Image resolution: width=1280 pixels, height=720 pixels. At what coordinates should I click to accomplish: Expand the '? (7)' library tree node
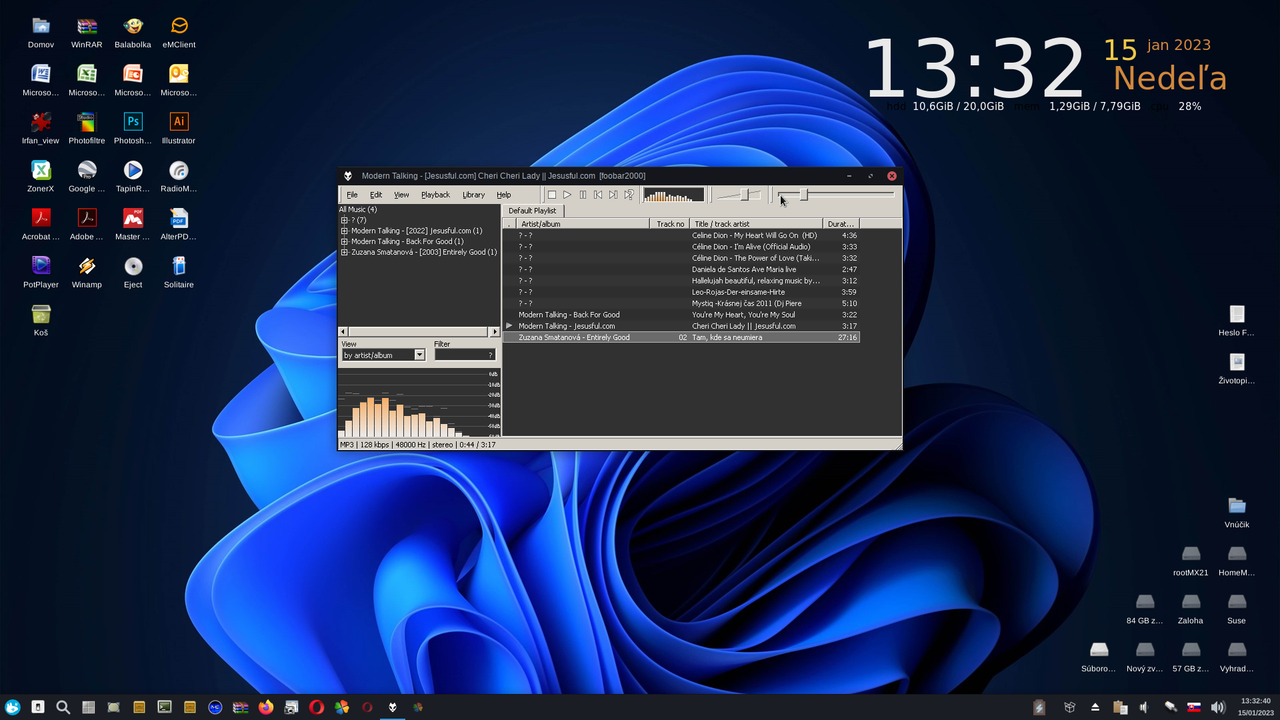coord(344,220)
